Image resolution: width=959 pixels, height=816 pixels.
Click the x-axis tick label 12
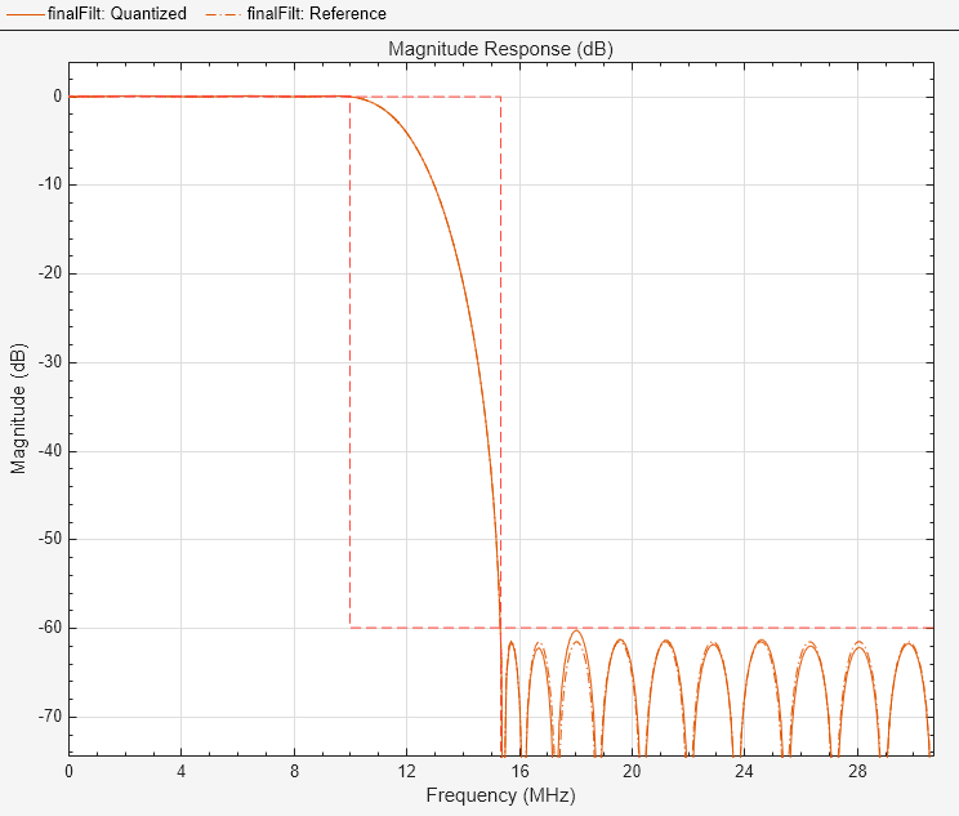407,771
